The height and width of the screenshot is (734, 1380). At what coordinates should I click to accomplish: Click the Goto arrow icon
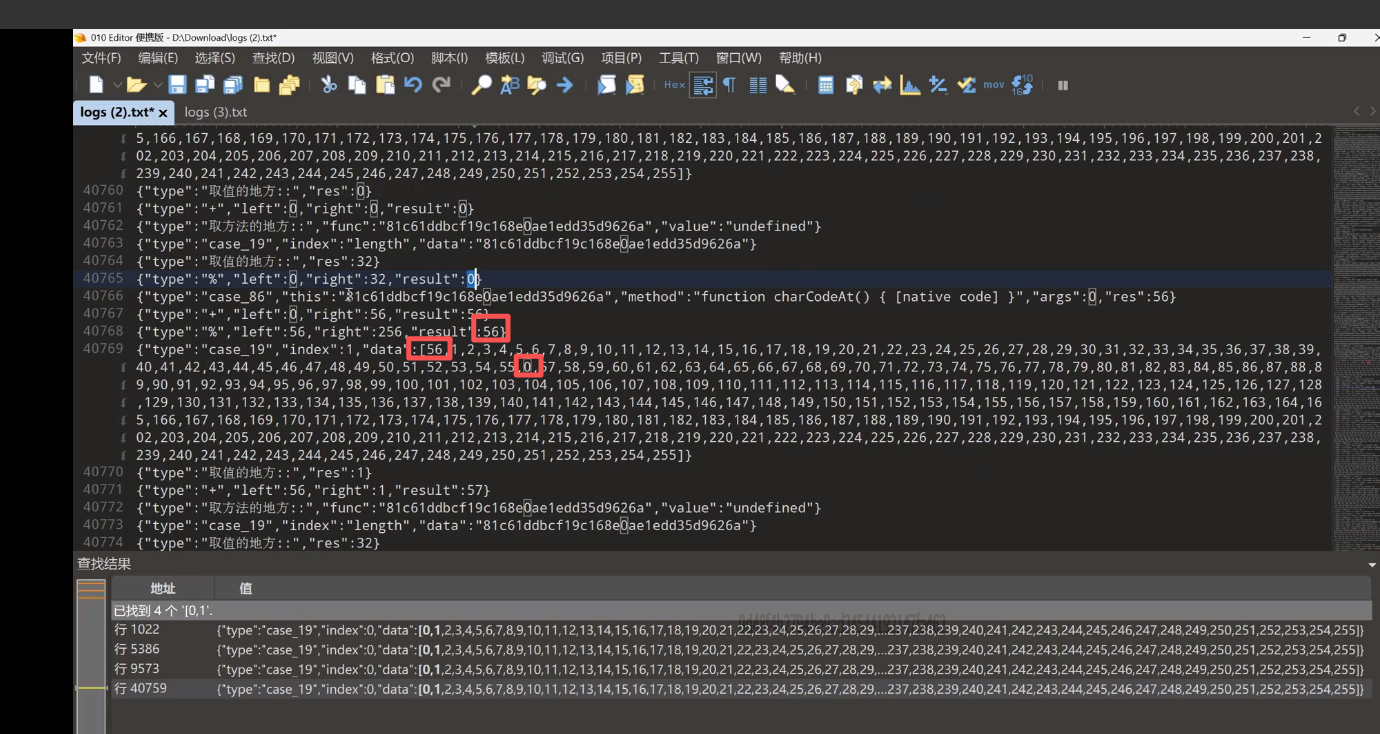click(565, 85)
